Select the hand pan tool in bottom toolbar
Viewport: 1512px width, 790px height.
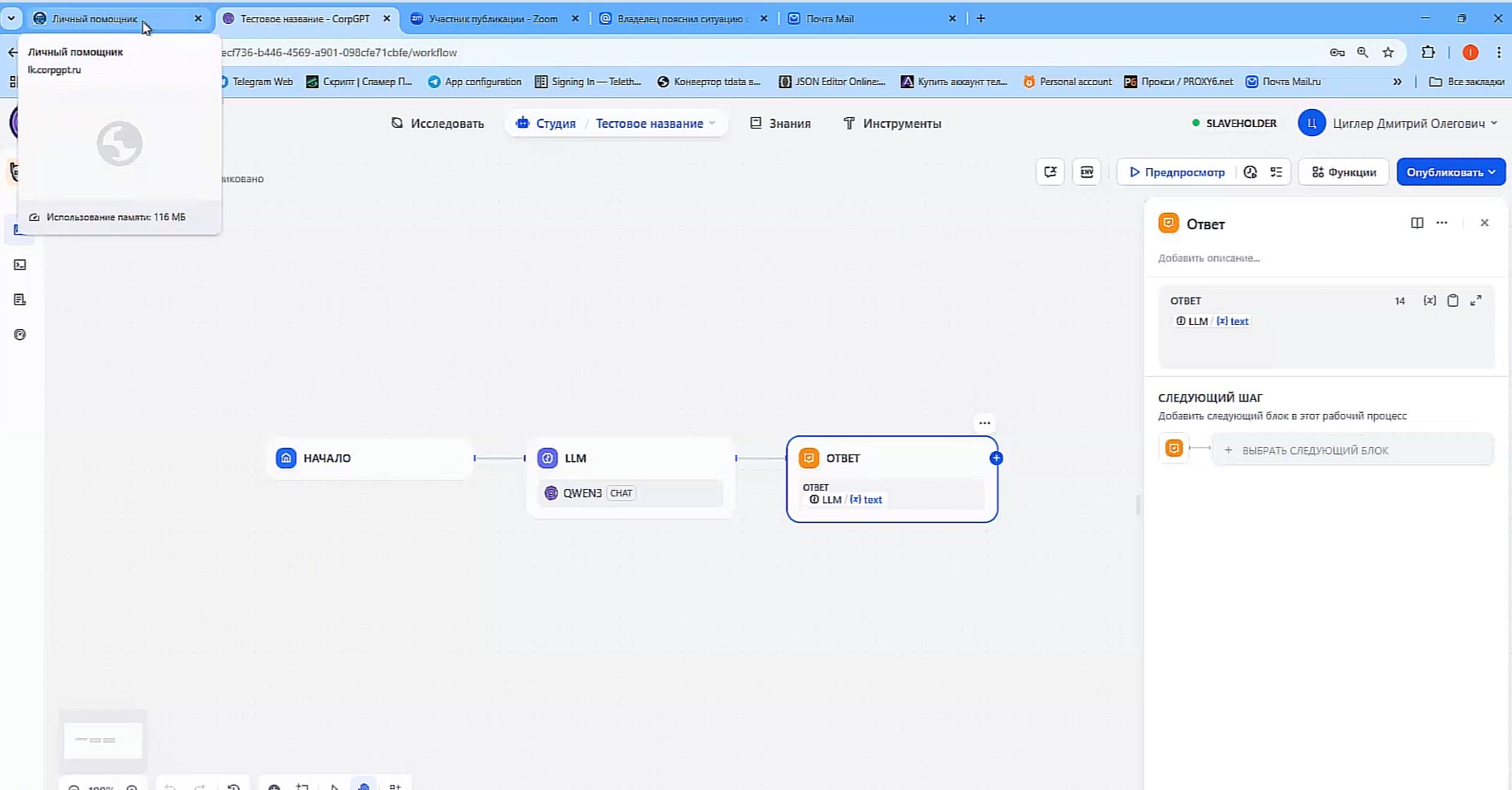click(364, 785)
